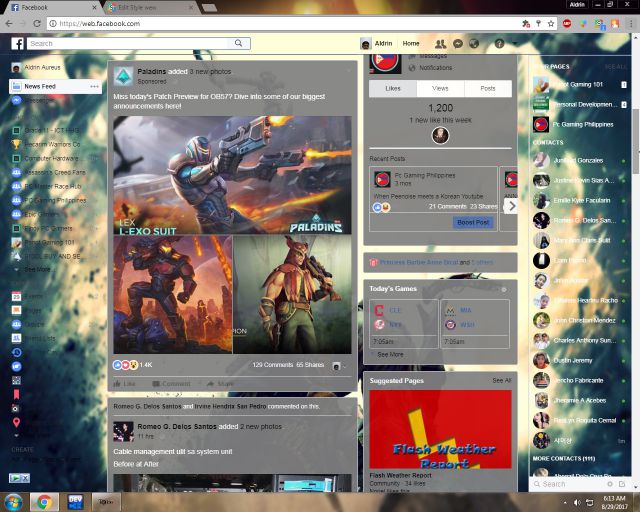
Task: Open Aldrin Aureus profile in the sidebar
Action: pos(37,67)
